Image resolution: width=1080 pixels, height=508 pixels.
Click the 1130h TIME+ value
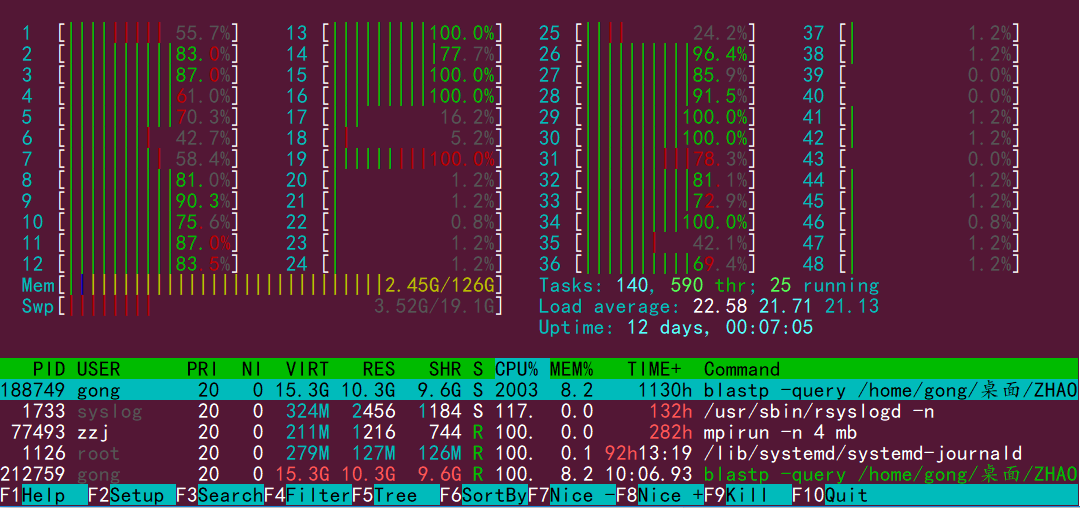click(x=665, y=390)
